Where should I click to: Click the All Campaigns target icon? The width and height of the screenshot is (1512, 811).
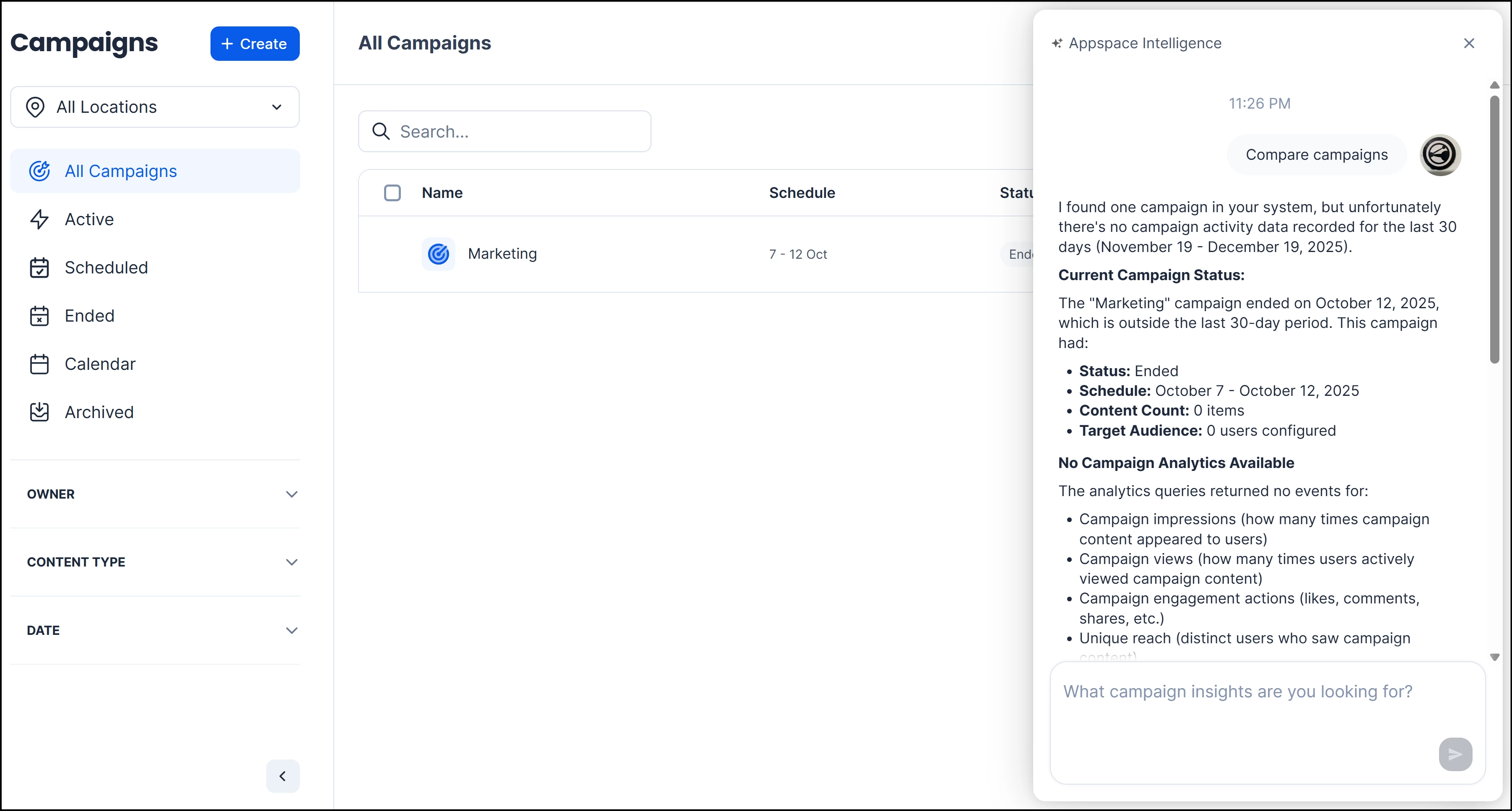click(39, 171)
